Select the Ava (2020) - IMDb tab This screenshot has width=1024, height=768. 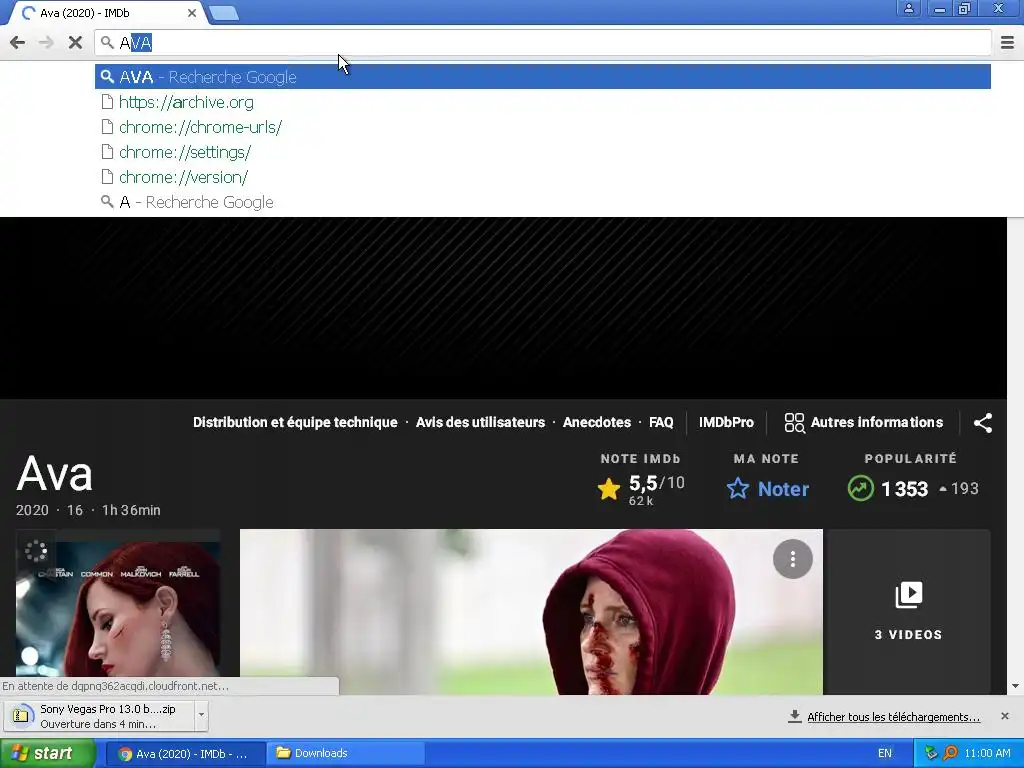104,13
